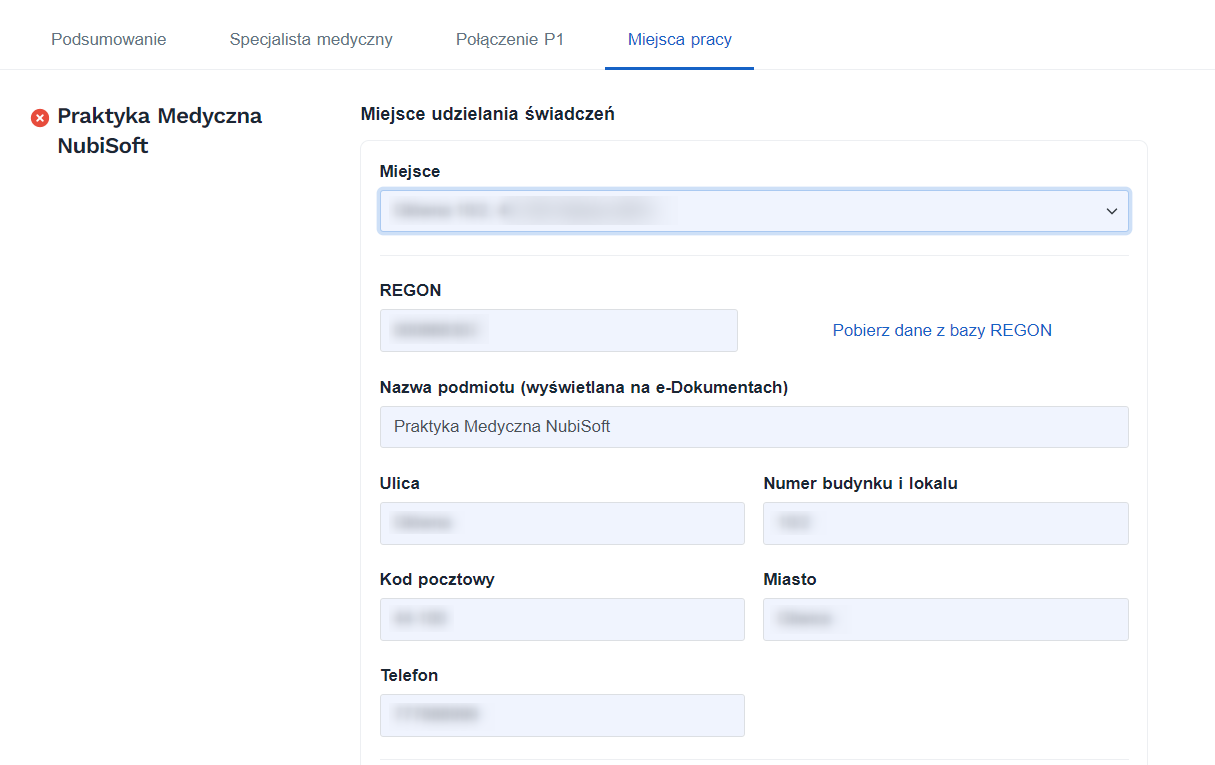1215x765 pixels.
Task: Go to the Połączenie P1 tab
Action: click(x=510, y=39)
